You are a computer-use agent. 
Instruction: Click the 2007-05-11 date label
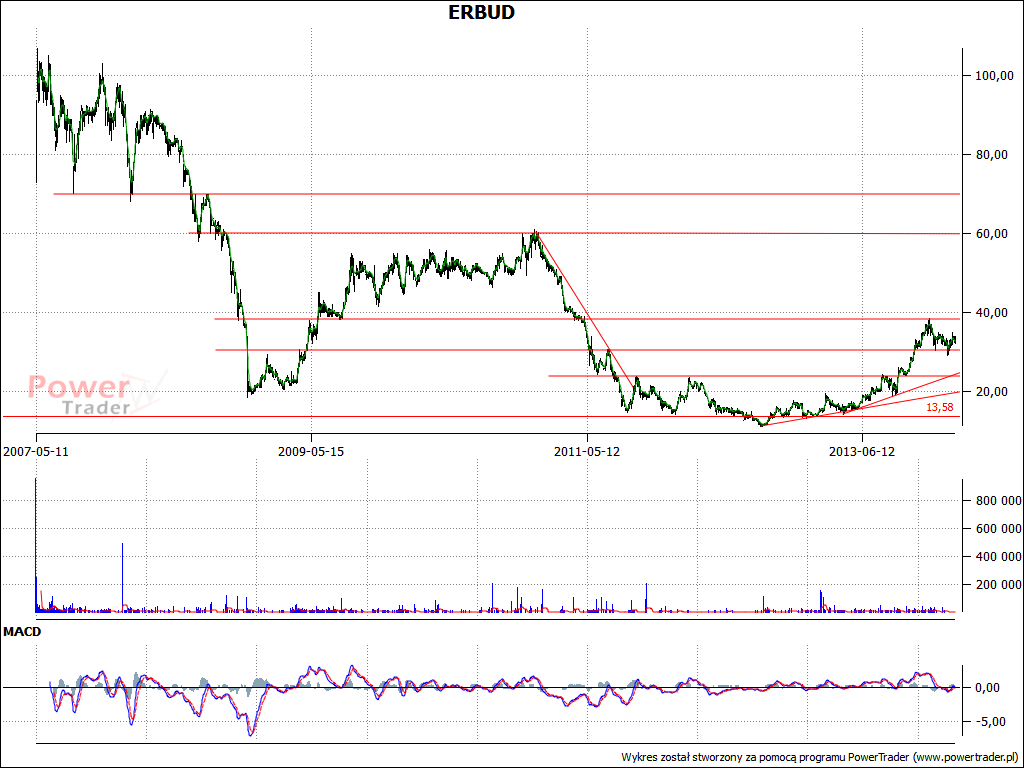coord(36,451)
